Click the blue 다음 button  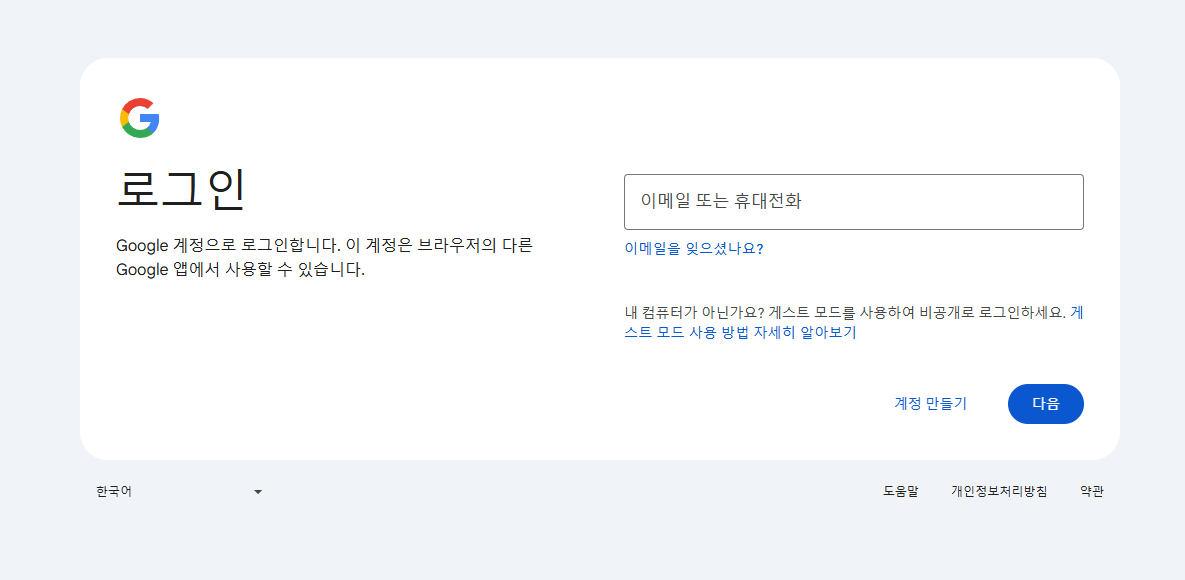[1045, 404]
